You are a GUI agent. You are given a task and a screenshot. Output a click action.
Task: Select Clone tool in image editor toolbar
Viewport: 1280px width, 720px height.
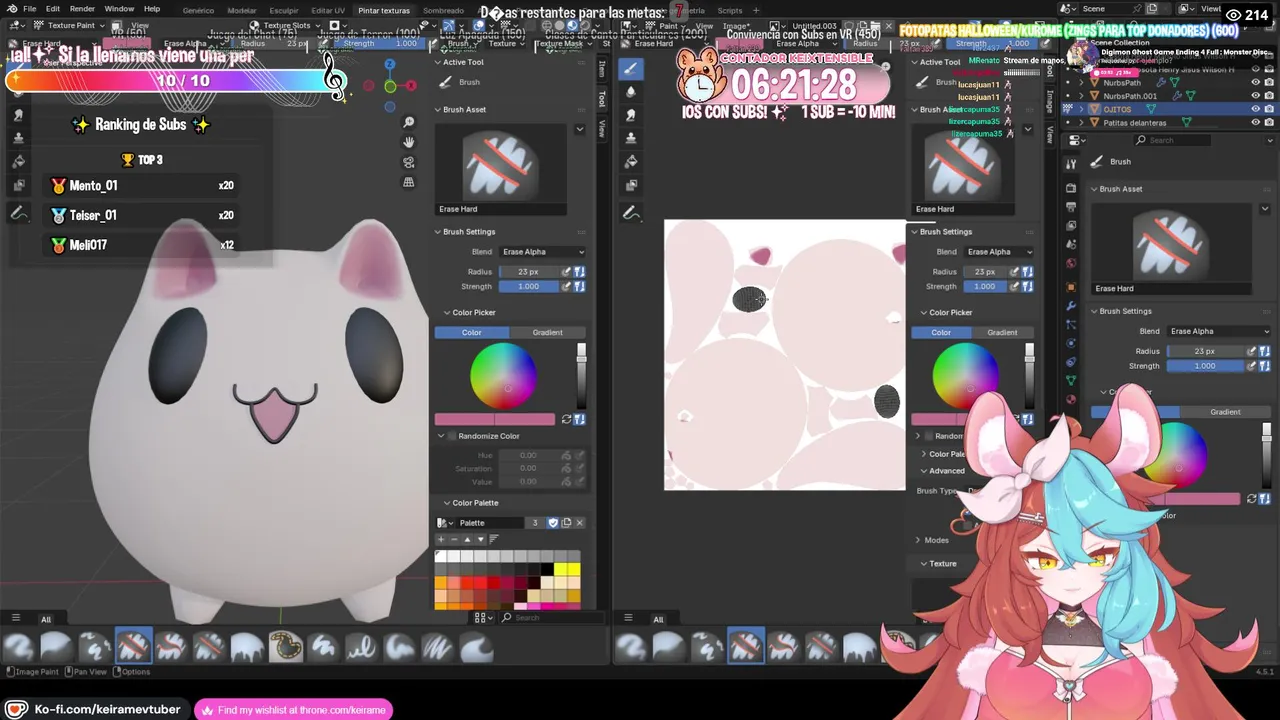630,138
